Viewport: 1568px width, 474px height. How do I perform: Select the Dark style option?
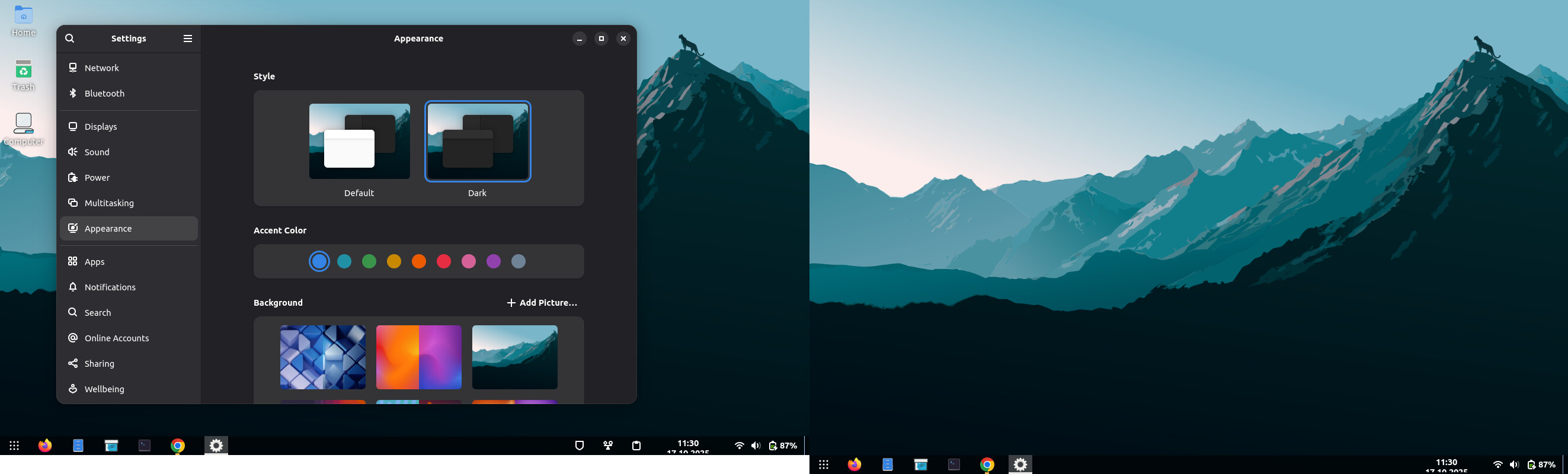click(x=477, y=142)
